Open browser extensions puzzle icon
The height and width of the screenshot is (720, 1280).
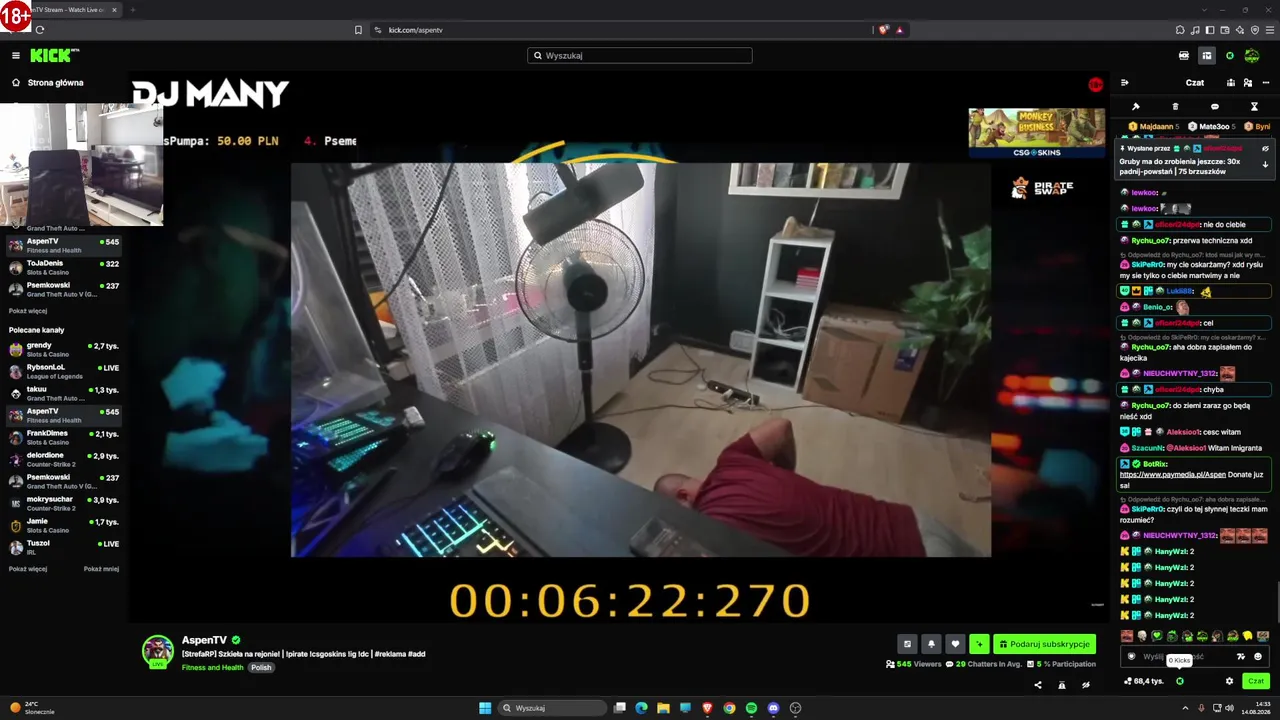point(1181,30)
